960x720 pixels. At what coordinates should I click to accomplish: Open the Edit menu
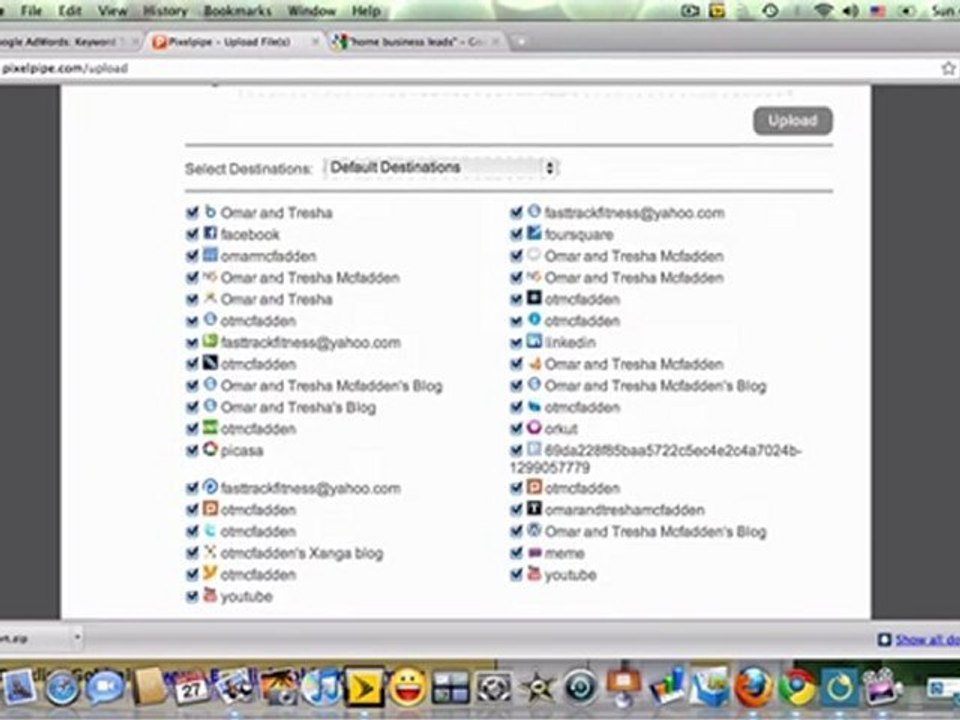pos(70,10)
